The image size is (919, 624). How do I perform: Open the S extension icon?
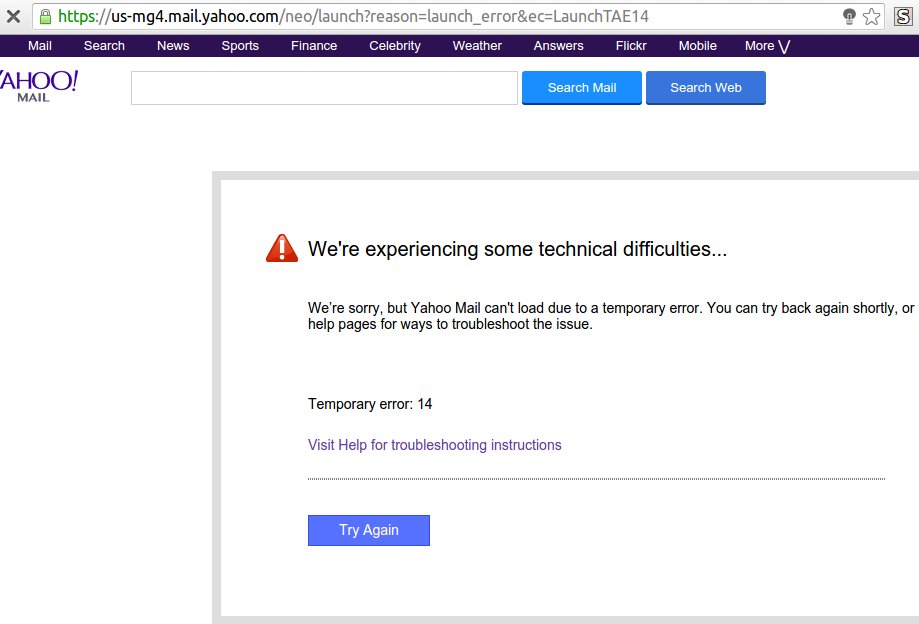pos(903,16)
